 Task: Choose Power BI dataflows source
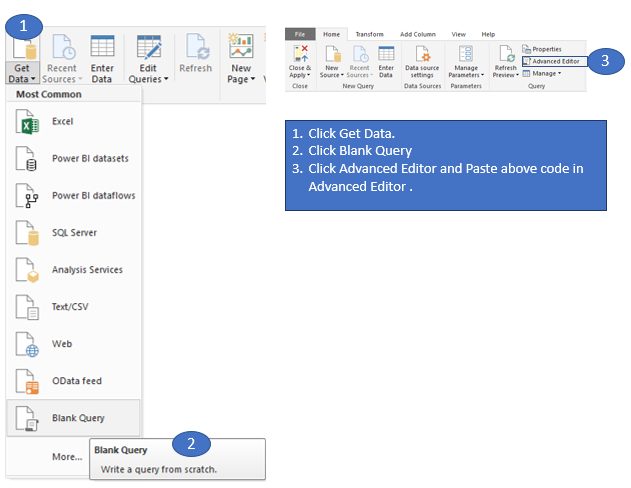coord(73,196)
